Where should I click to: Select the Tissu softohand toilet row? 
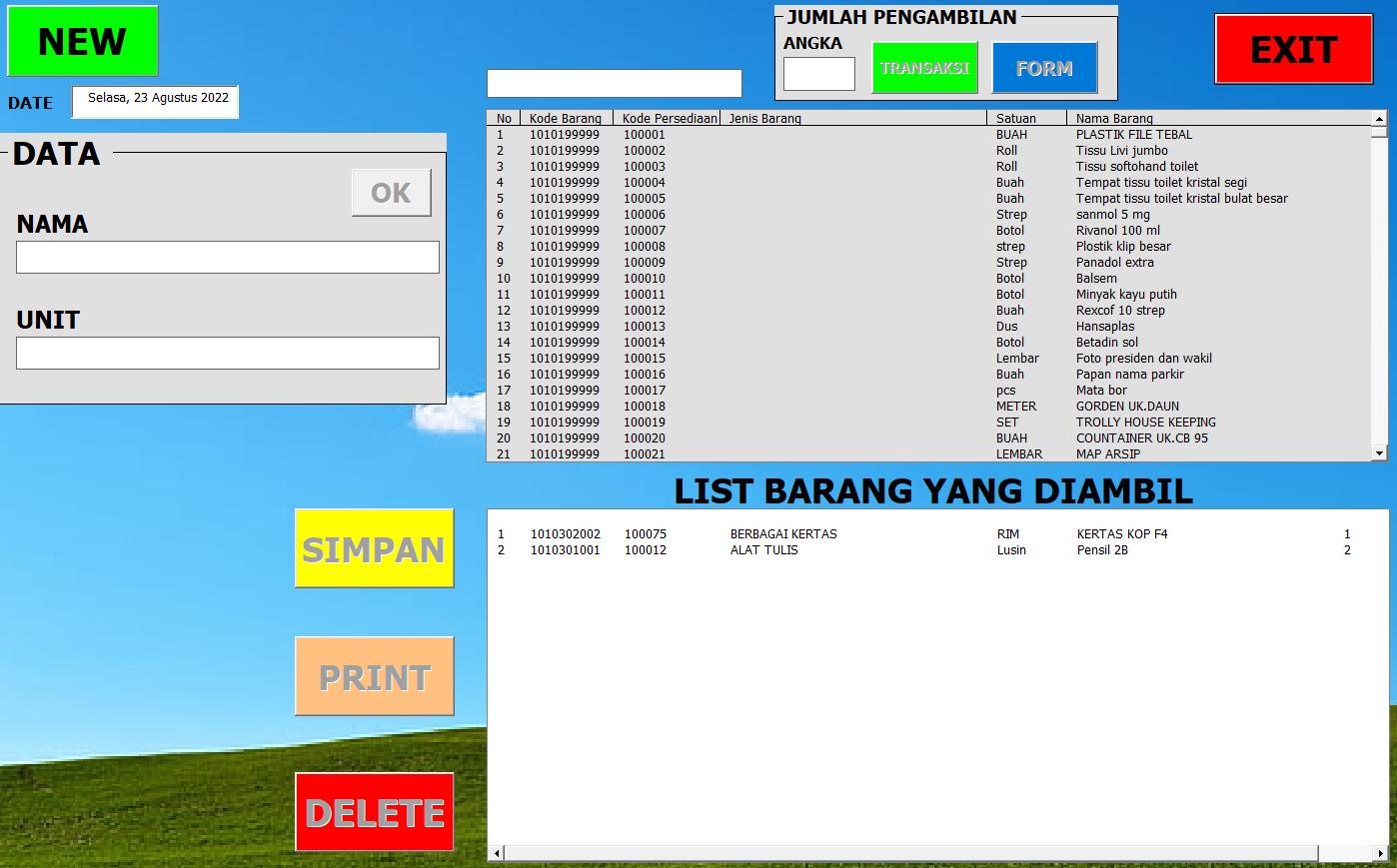tap(929, 167)
